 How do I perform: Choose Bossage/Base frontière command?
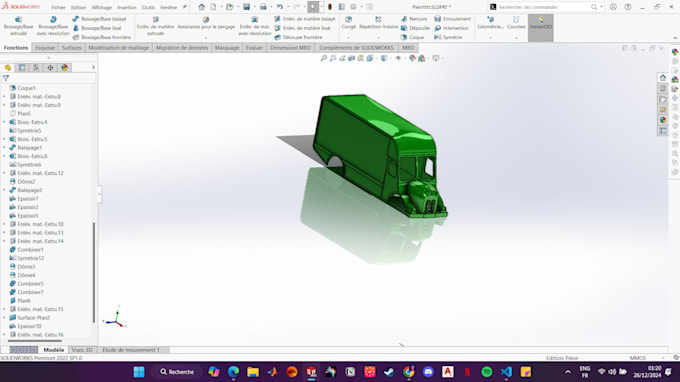coord(102,37)
